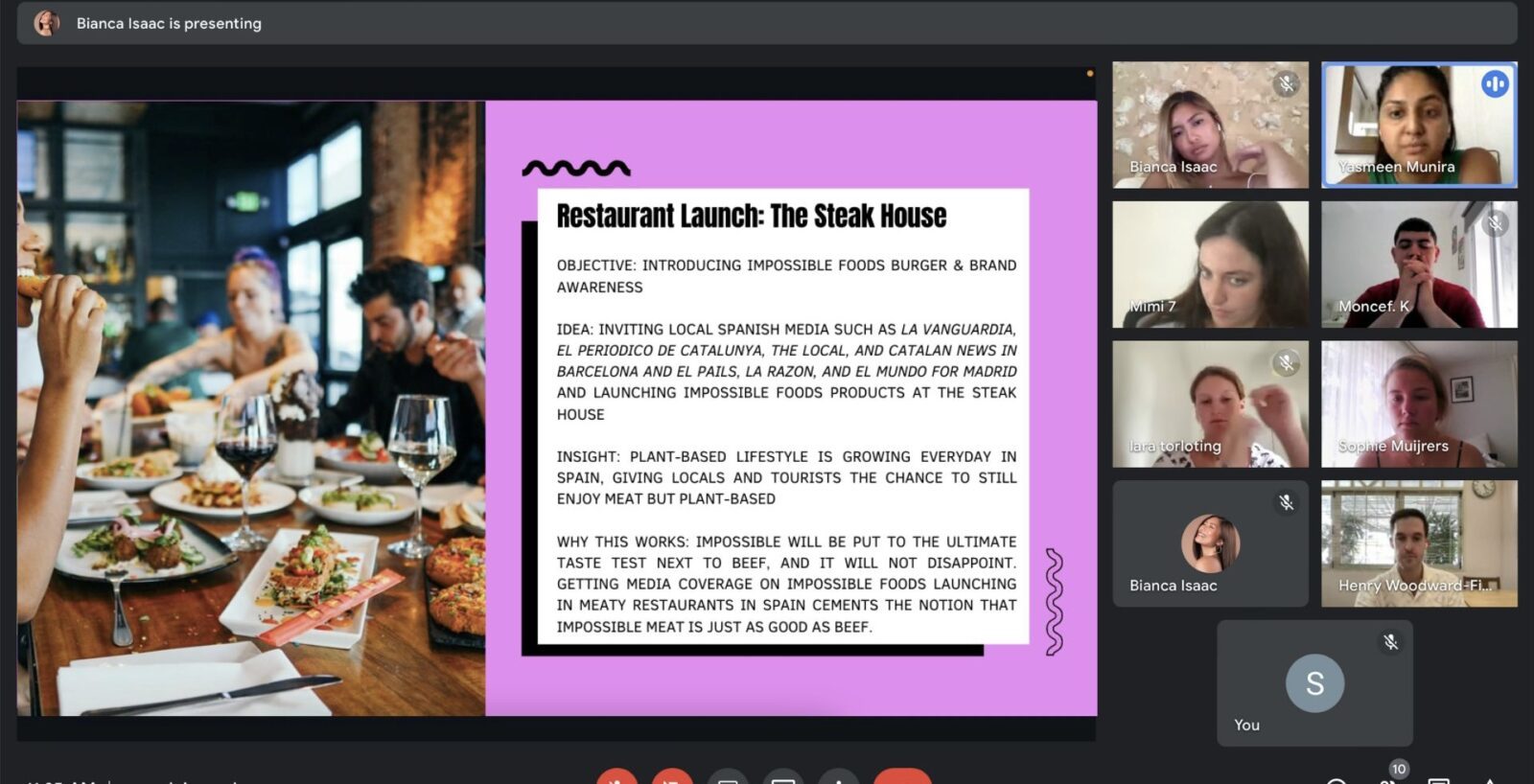Click the "WHY THIS WORKS" paragraph on the slide
Screen dimensions: 1534x784
(x=786, y=584)
